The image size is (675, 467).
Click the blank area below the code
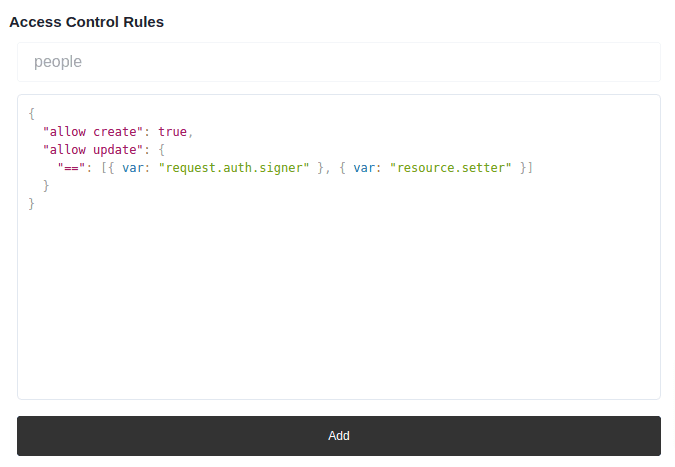338,310
